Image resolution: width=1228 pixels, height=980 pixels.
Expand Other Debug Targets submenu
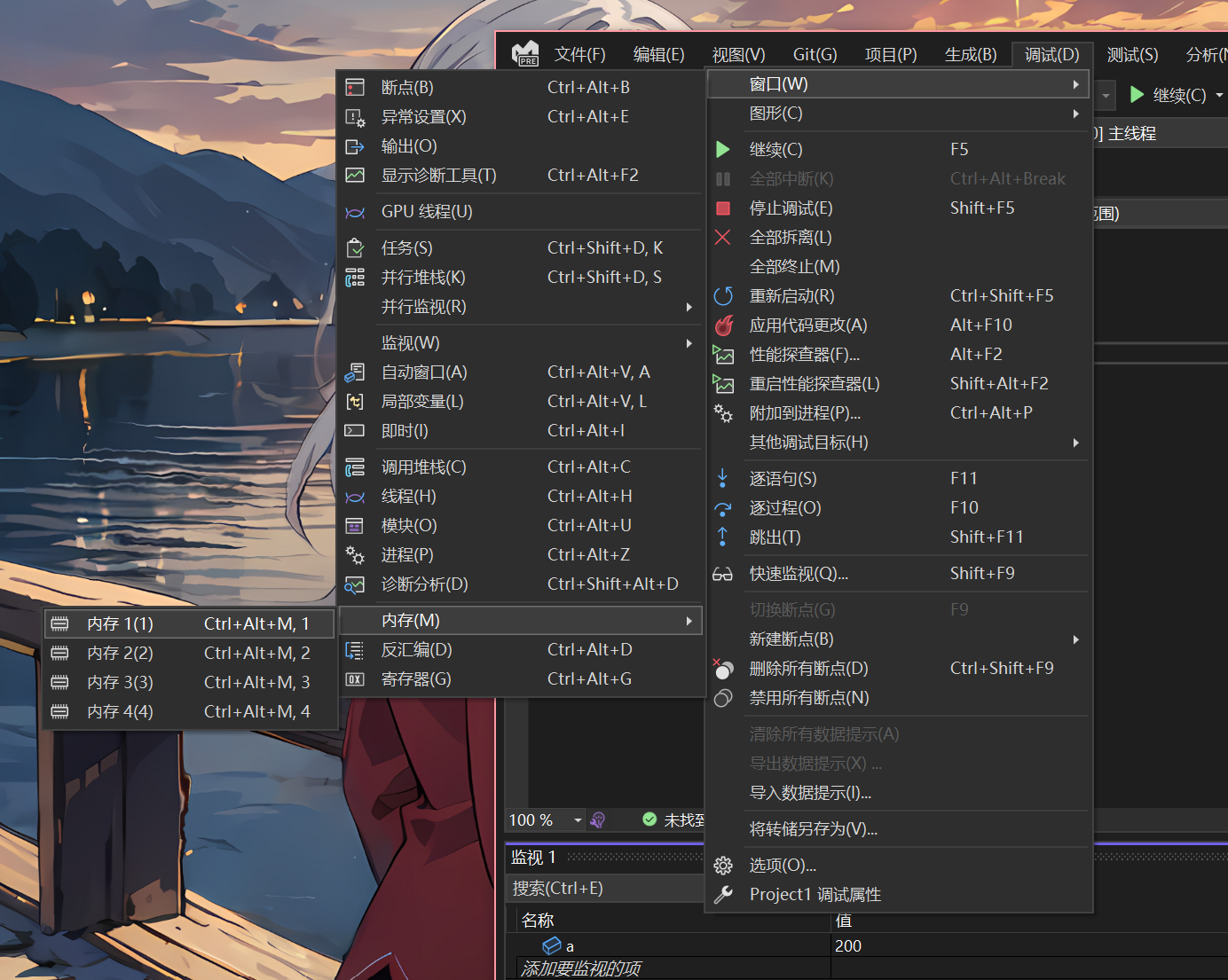point(898,443)
